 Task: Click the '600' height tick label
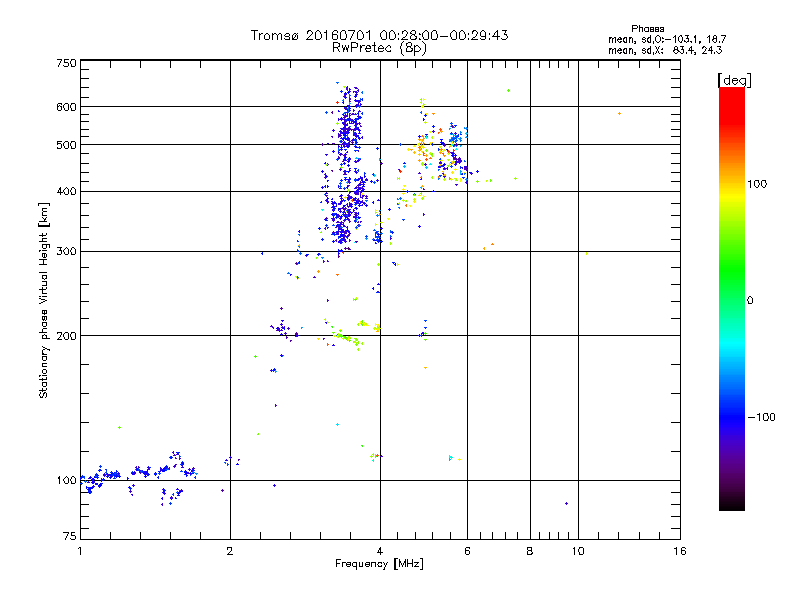[x=66, y=107]
